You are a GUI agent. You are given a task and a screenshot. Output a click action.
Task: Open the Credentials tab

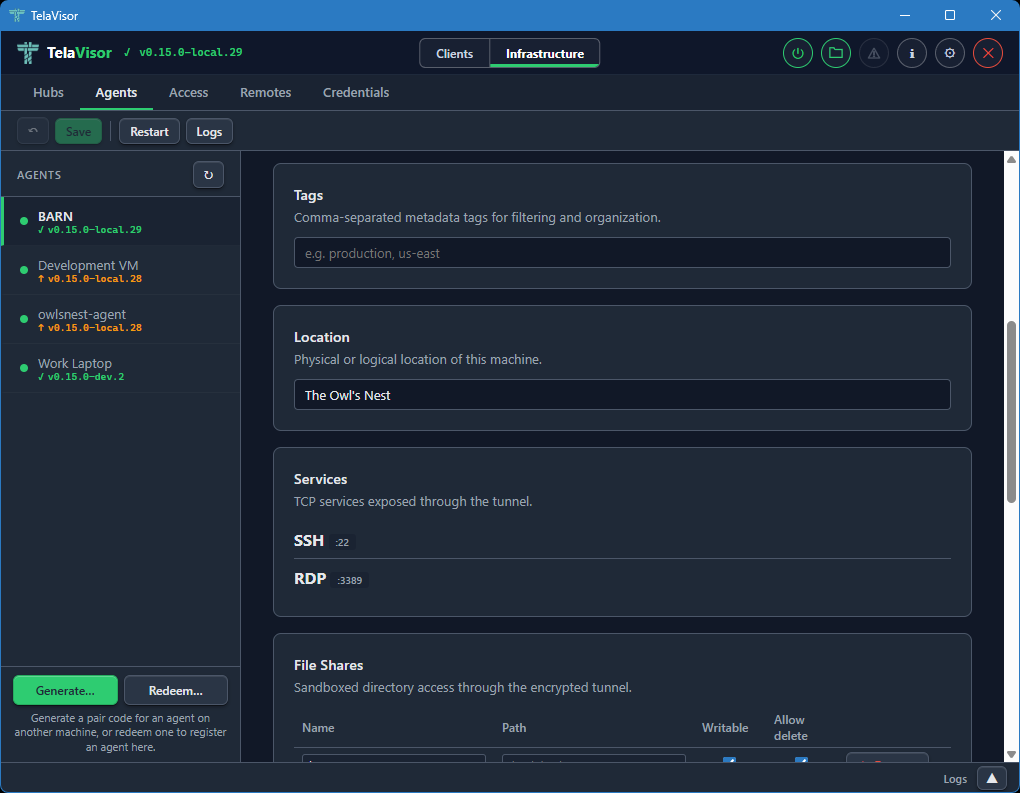click(356, 92)
